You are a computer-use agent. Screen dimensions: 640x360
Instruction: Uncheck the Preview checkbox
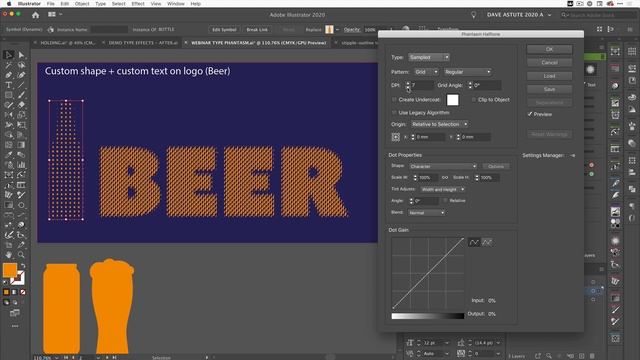(x=530, y=114)
